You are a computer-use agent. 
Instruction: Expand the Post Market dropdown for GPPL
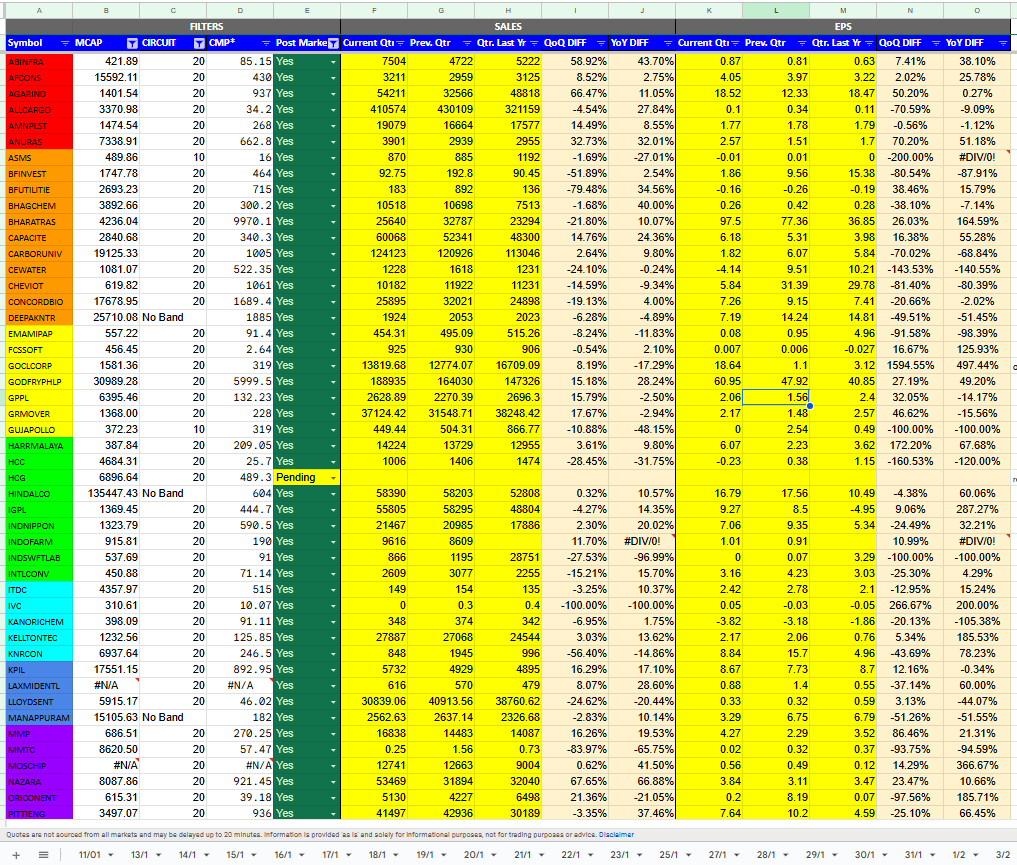[333, 397]
